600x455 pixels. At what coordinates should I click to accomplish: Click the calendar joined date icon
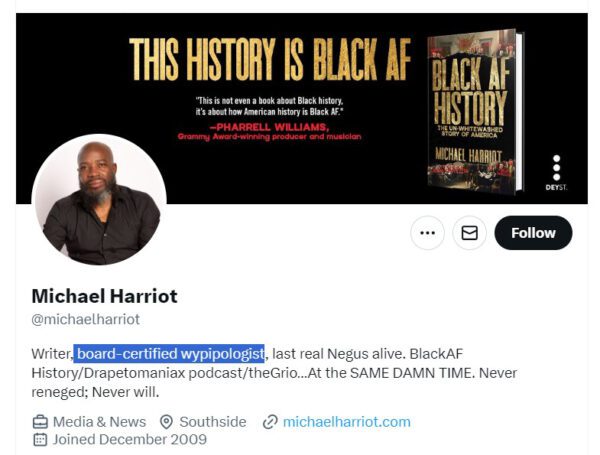[x=40, y=439]
